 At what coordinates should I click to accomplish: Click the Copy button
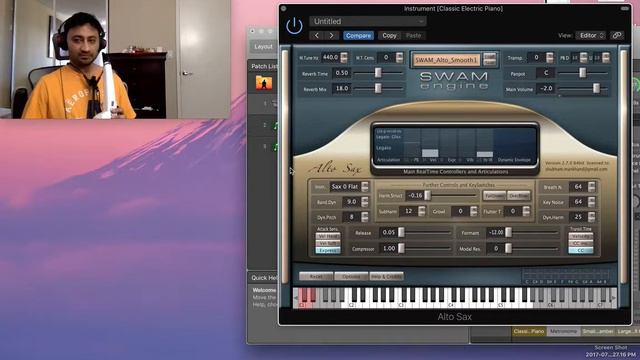pos(389,36)
